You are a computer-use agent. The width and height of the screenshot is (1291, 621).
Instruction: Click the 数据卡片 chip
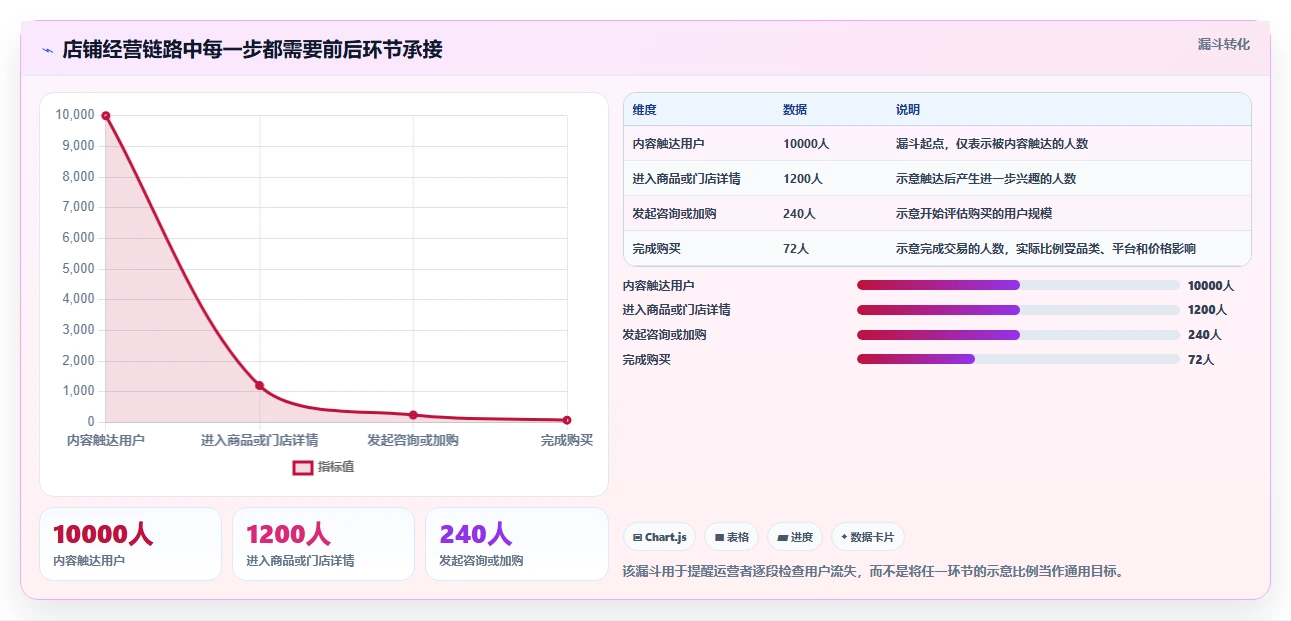(868, 537)
